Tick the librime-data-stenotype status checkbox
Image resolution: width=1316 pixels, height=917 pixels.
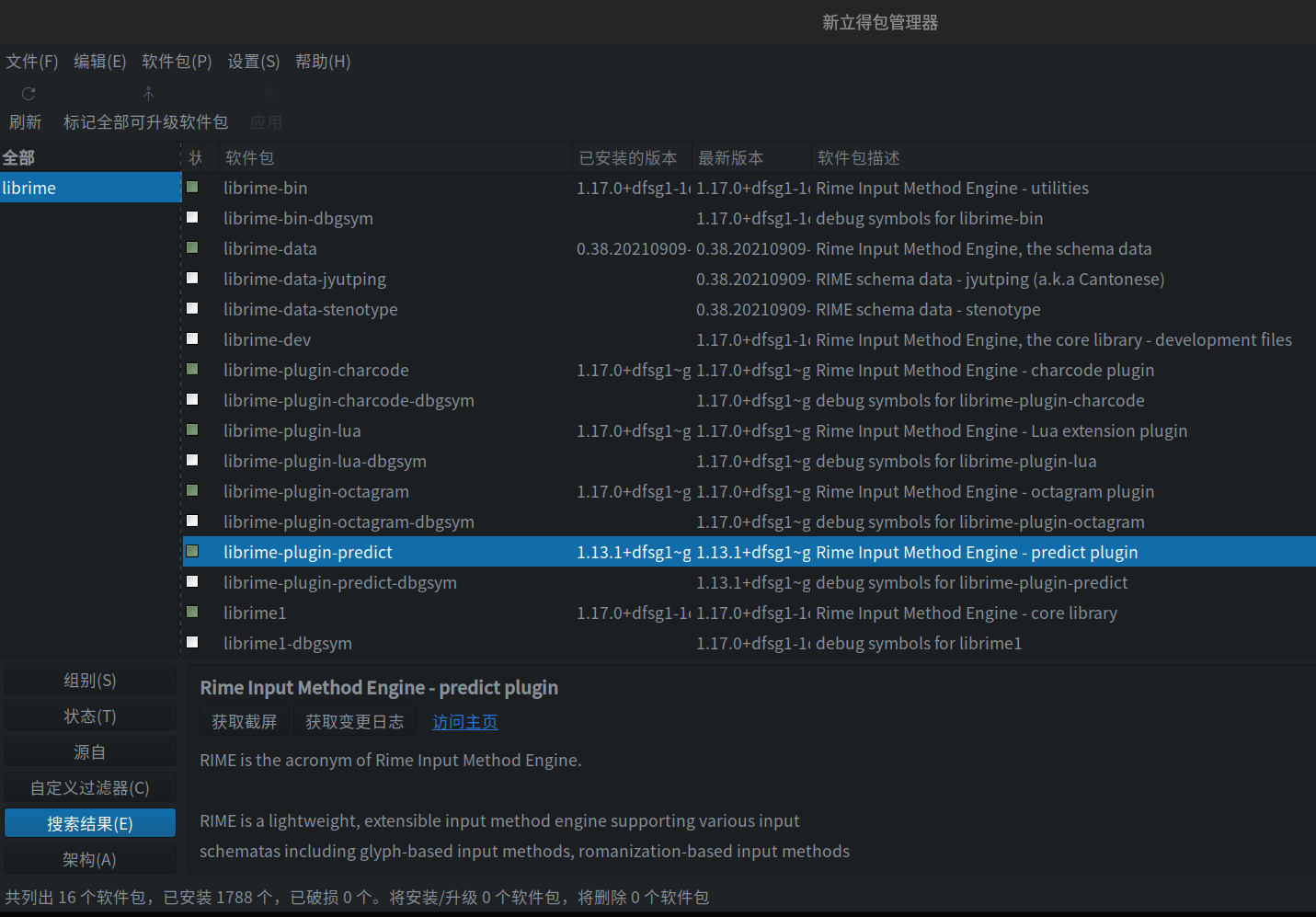(x=192, y=308)
